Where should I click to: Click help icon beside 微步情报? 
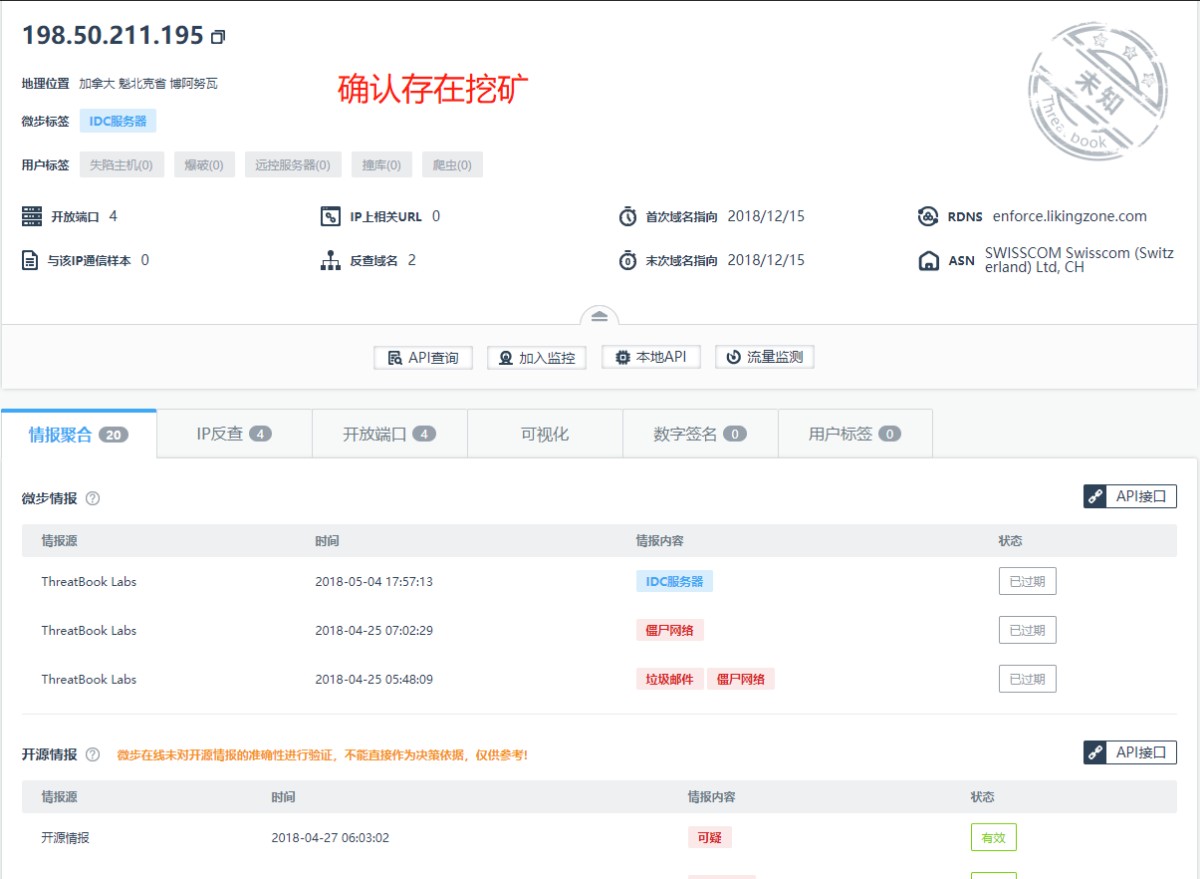click(x=93, y=498)
